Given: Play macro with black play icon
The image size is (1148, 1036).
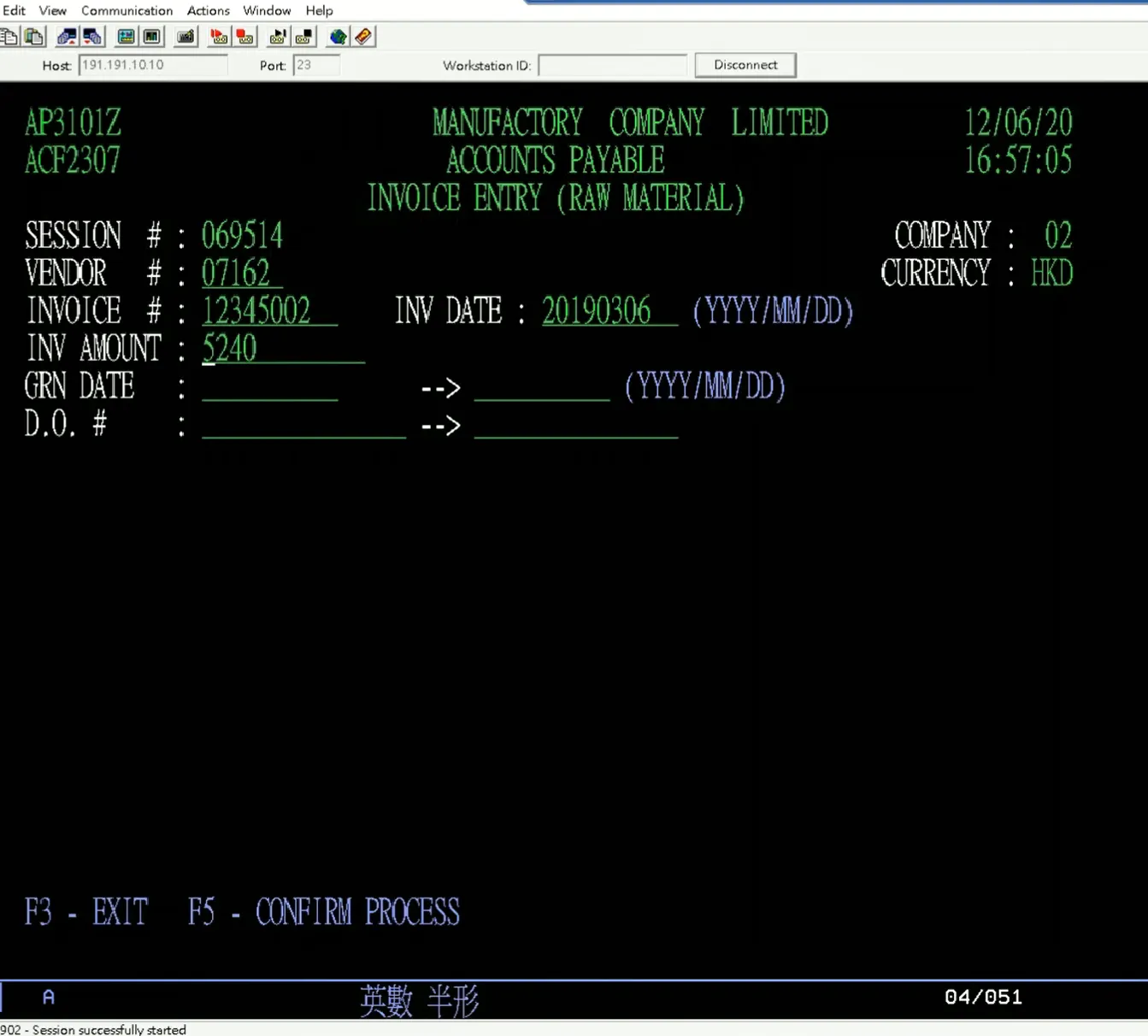Looking at the screenshot, I should coord(278,37).
